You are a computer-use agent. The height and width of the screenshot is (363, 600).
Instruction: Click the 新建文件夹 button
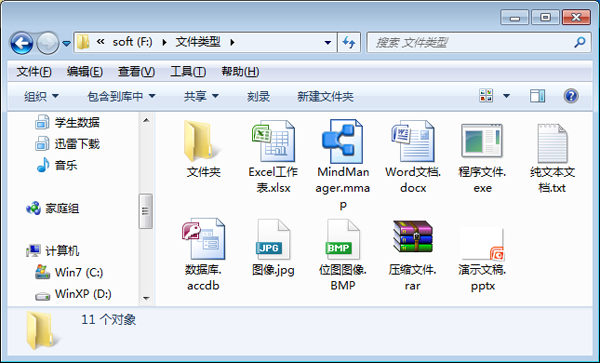click(x=325, y=96)
